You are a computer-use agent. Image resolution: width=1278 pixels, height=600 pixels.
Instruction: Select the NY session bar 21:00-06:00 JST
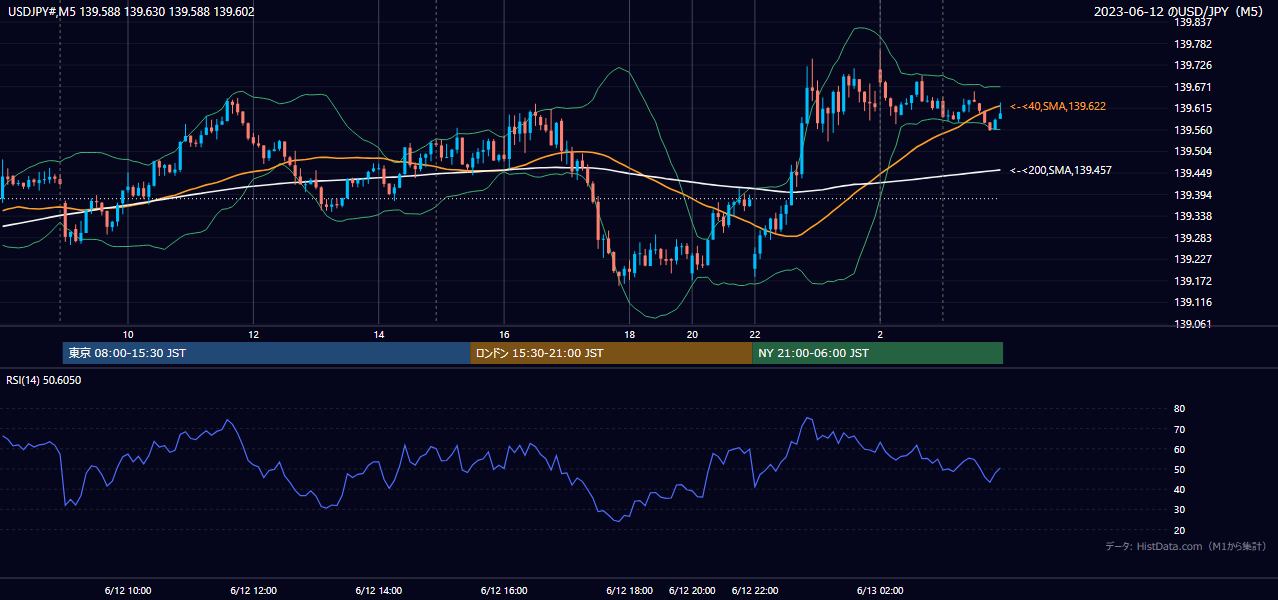click(877, 353)
